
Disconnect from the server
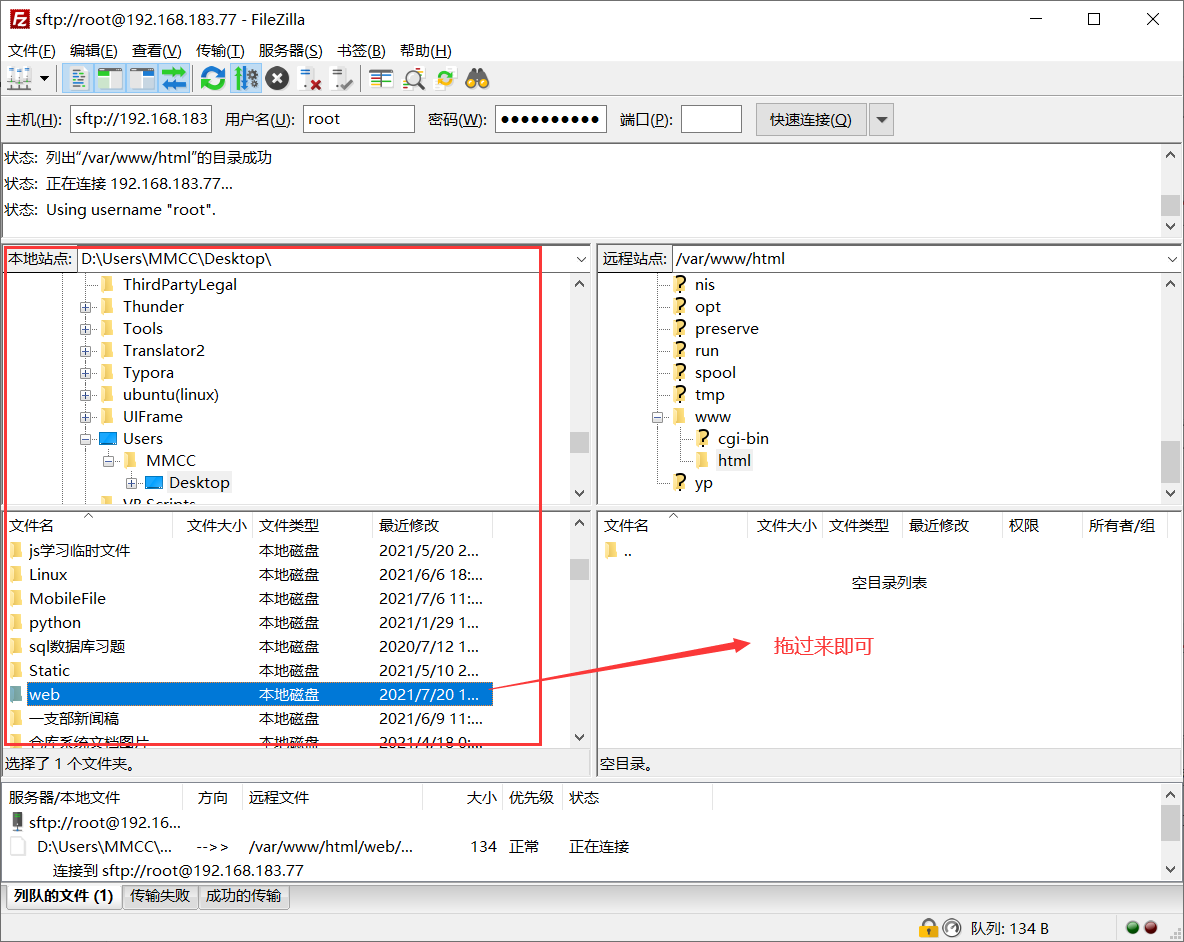pyautogui.click(x=309, y=78)
